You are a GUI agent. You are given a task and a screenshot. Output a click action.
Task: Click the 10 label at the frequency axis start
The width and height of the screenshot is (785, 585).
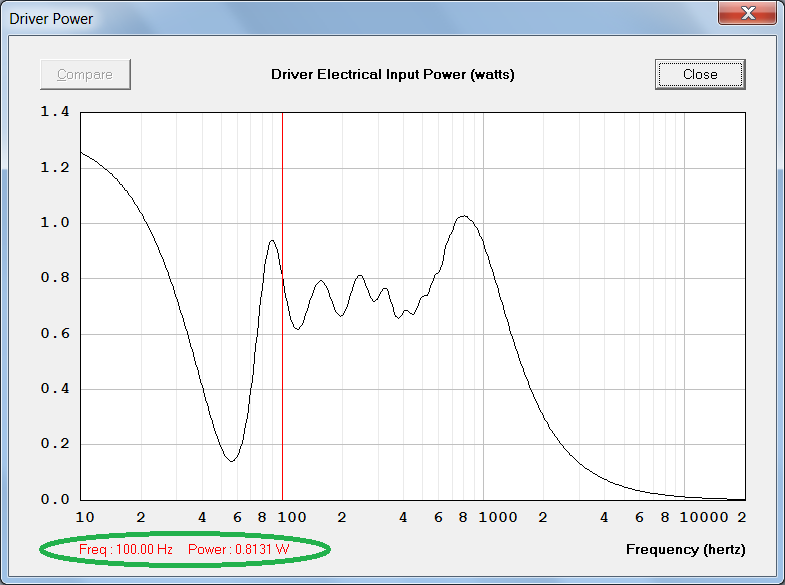point(85,517)
